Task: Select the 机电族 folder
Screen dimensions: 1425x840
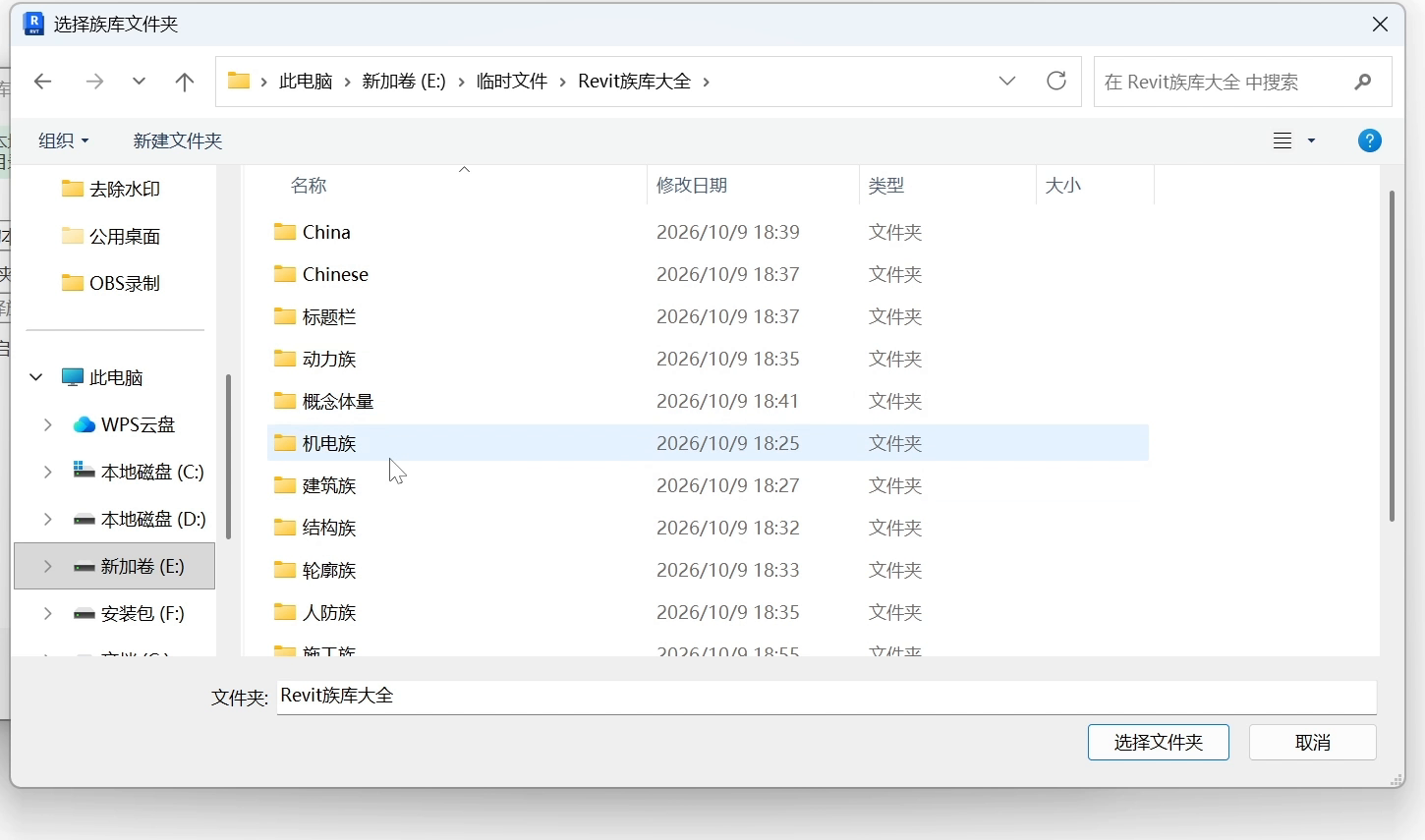Action: [708, 443]
